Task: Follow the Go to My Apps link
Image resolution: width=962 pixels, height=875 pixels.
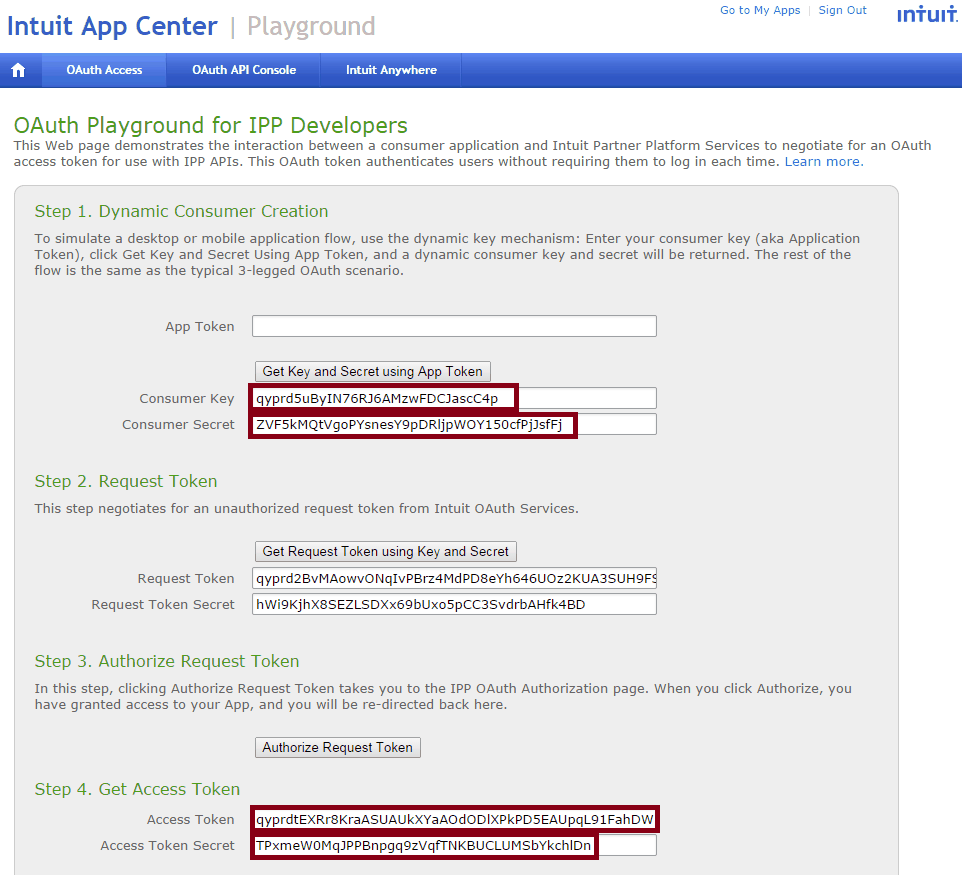Action: pos(760,10)
